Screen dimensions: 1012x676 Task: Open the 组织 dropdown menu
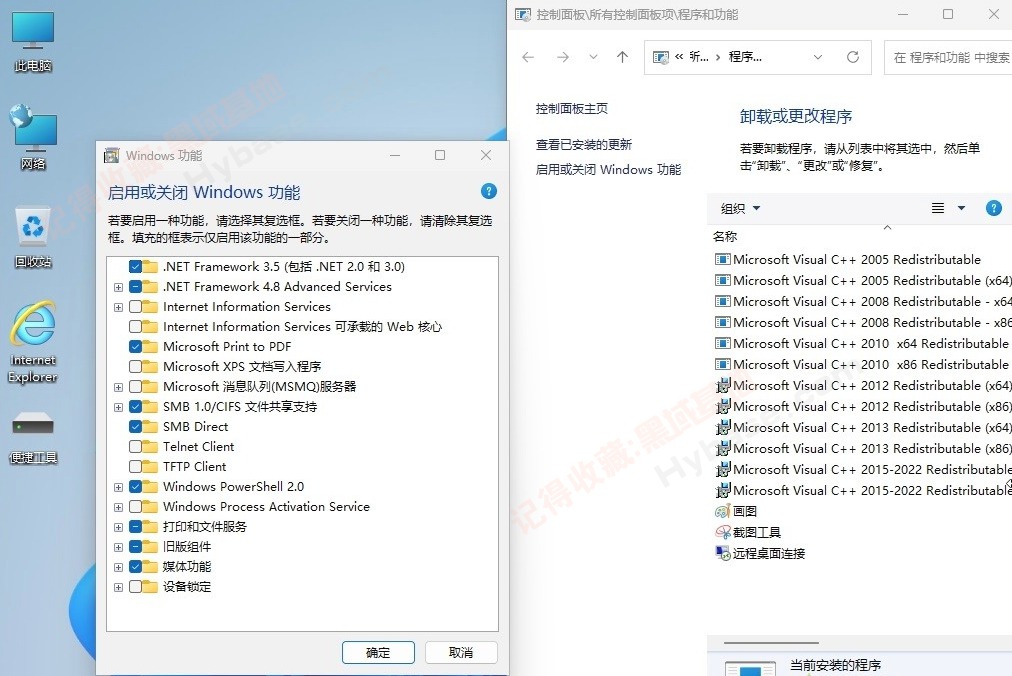pyautogui.click(x=740, y=208)
